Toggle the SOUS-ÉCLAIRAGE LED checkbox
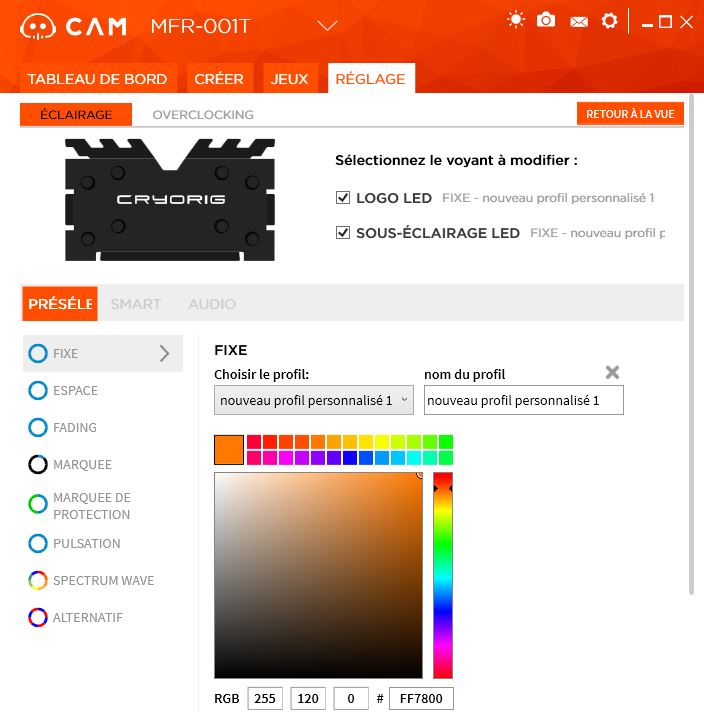 (x=343, y=232)
